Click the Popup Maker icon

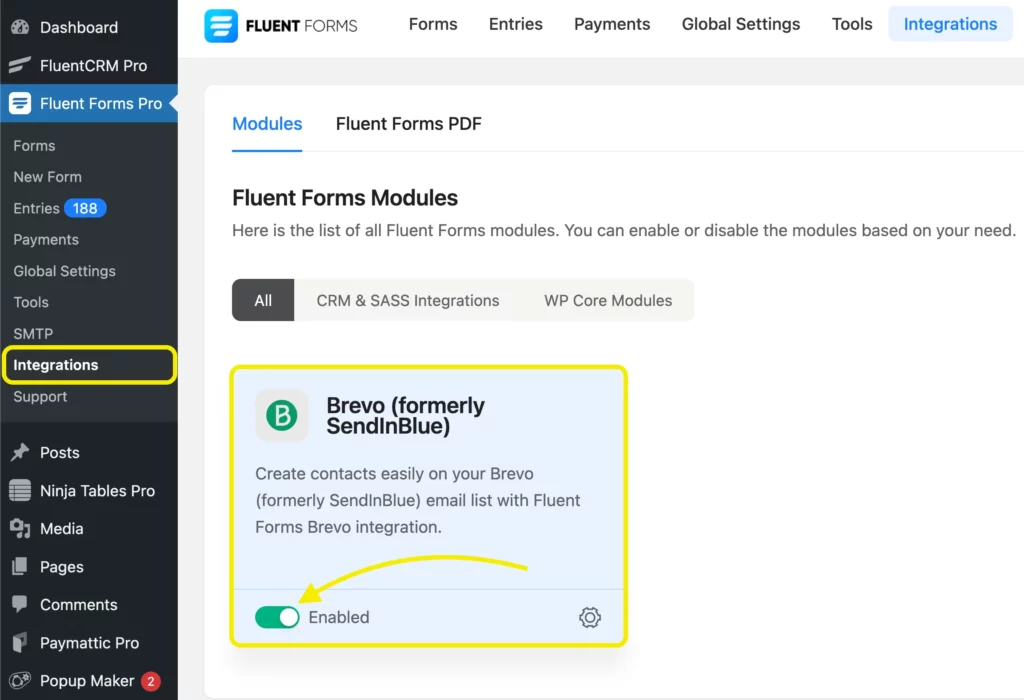pyautogui.click(x=20, y=680)
